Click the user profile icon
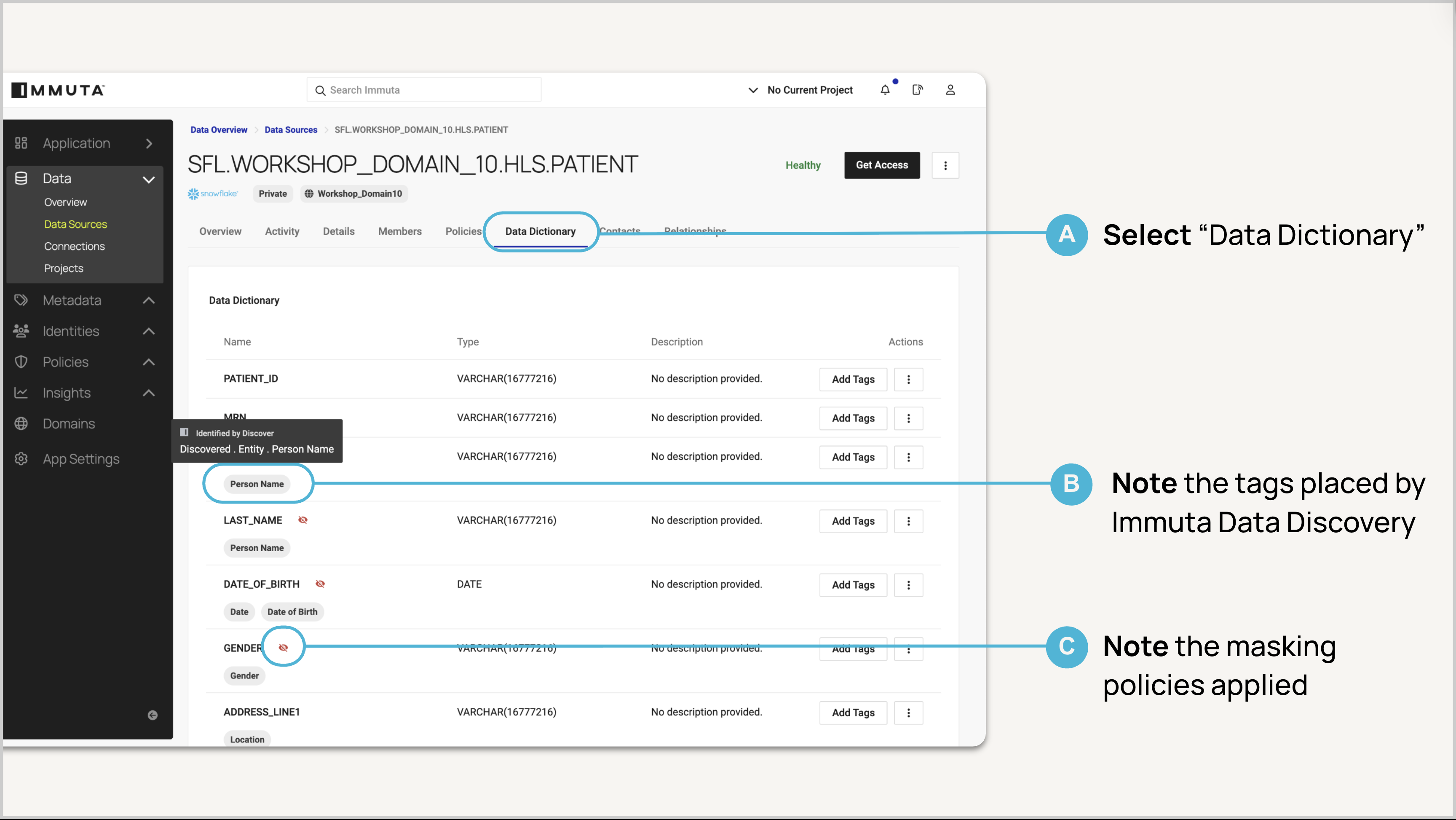Screen dimensions: 1456x820 (950, 90)
